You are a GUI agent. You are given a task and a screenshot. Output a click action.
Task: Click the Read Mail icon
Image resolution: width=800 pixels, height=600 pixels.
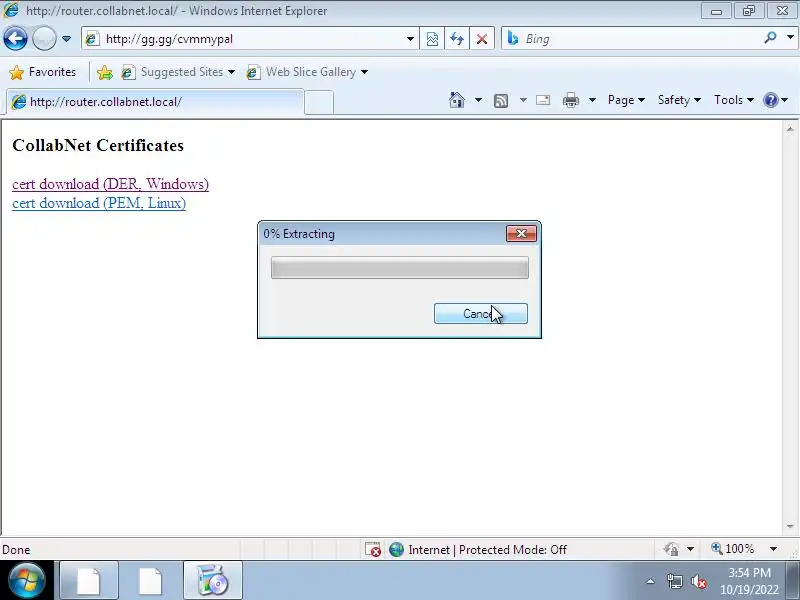point(543,100)
